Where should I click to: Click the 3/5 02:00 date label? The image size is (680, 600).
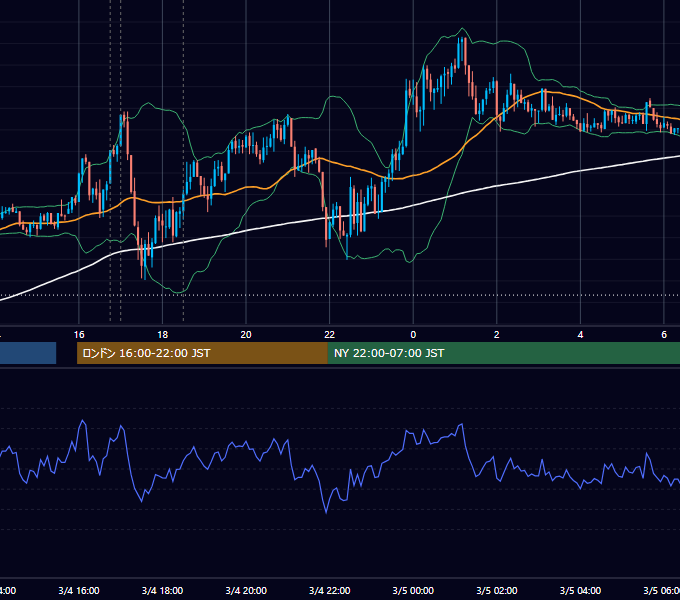[x=497, y=591]
